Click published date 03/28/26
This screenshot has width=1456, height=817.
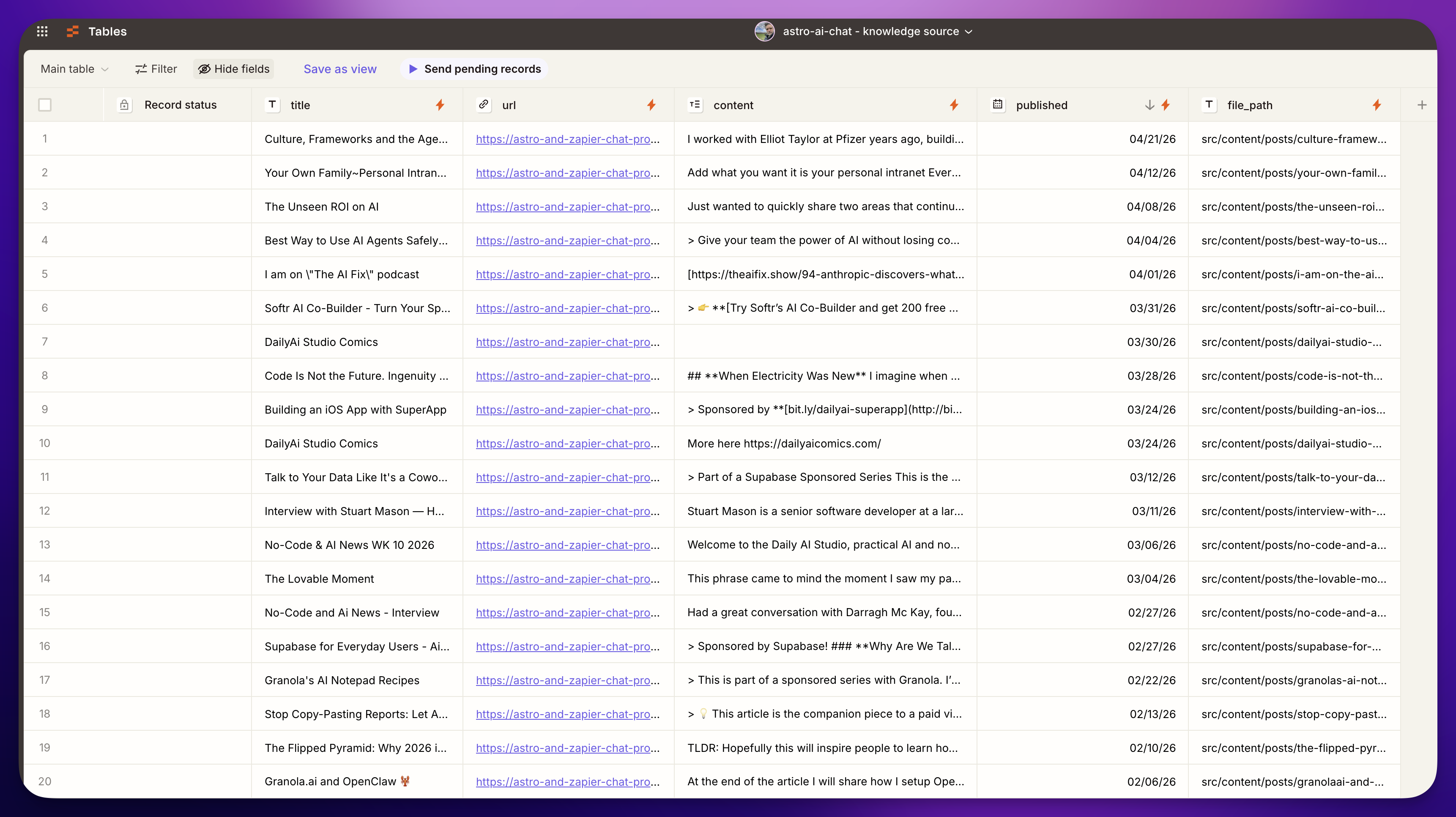(x=1151, y=376)
